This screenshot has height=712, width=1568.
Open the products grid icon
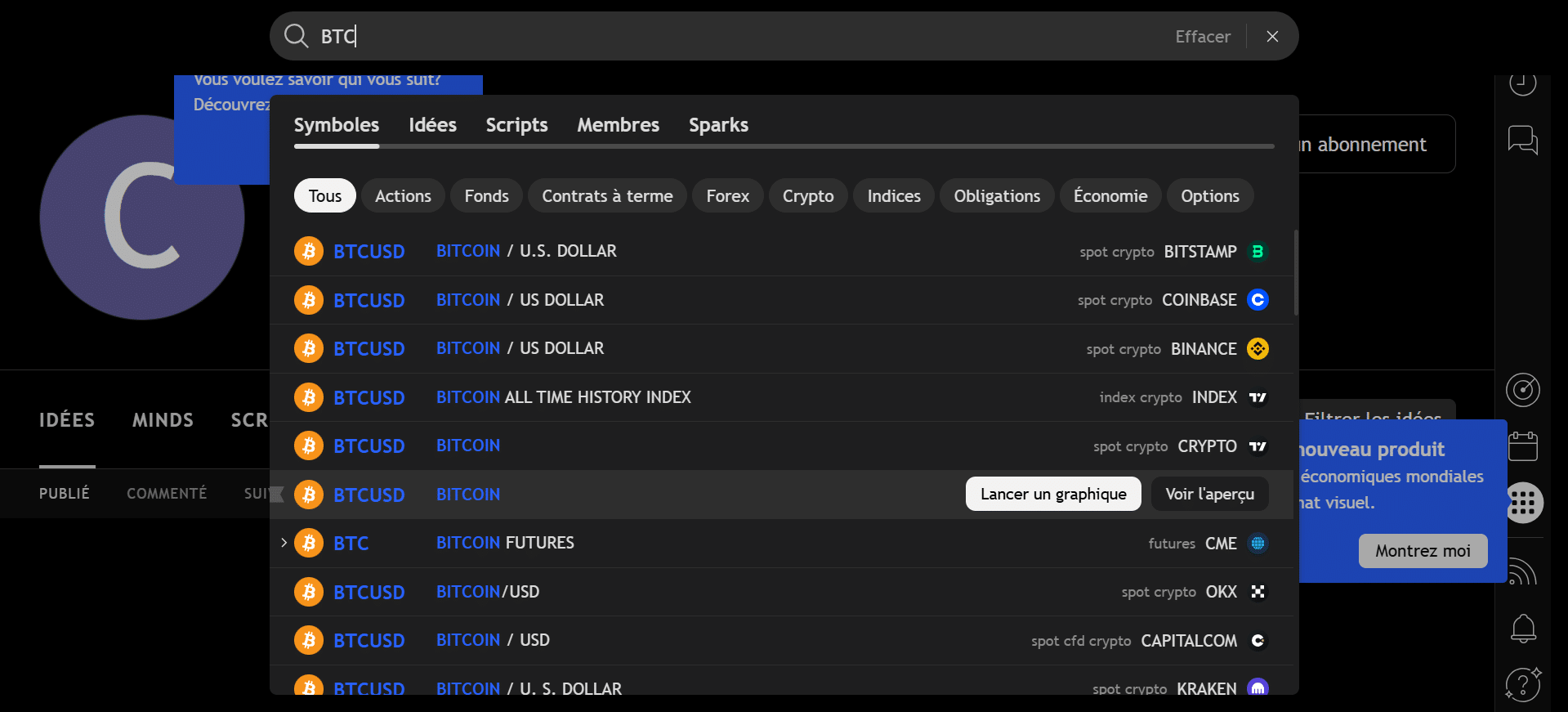[1523, 503]
